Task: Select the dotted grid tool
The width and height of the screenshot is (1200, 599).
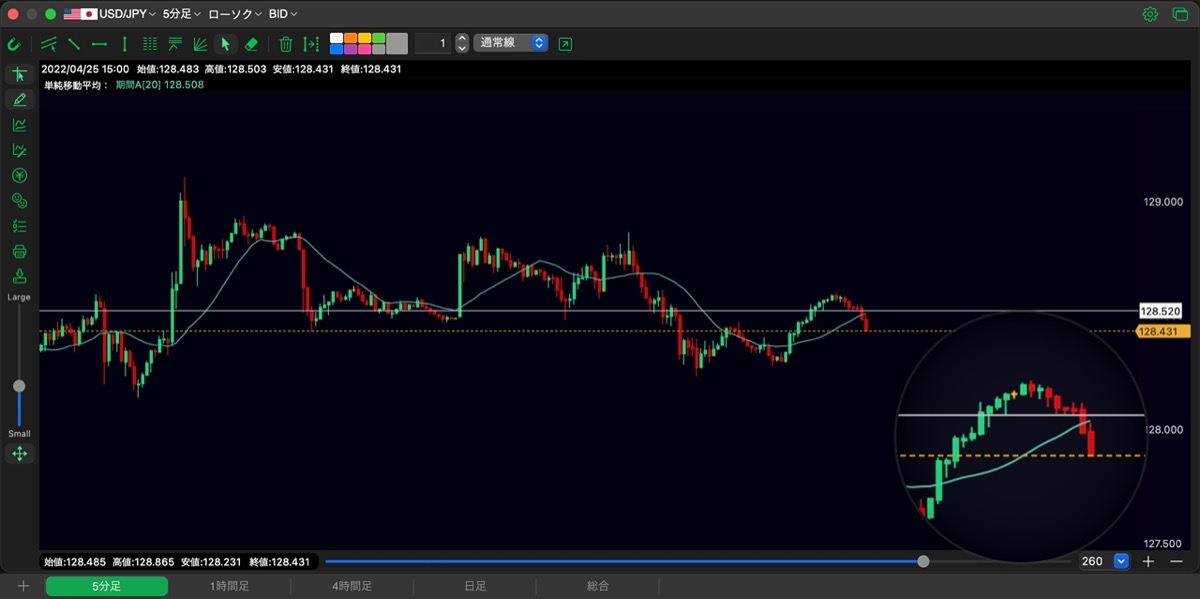Action: point(150,44)
